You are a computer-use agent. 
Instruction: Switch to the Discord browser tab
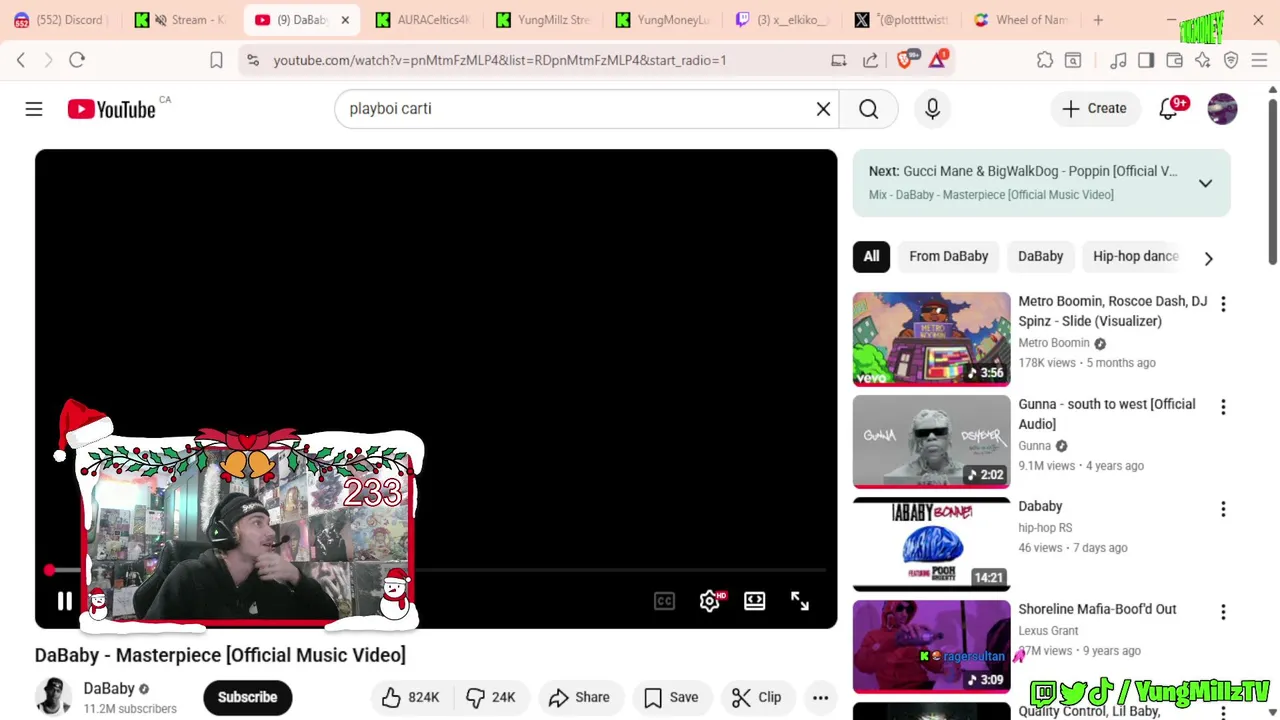60,20
